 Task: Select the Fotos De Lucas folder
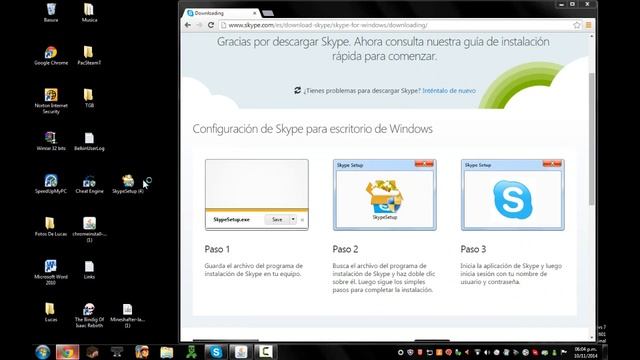(51, 227)
